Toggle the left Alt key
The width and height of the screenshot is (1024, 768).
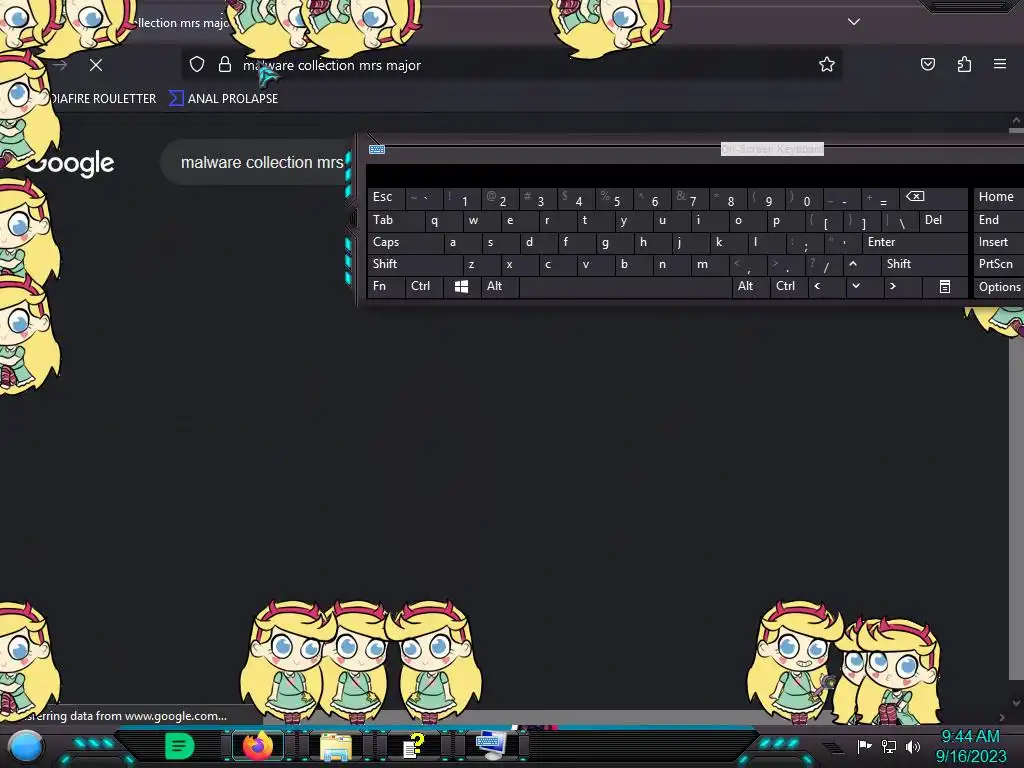pos(500,287)
